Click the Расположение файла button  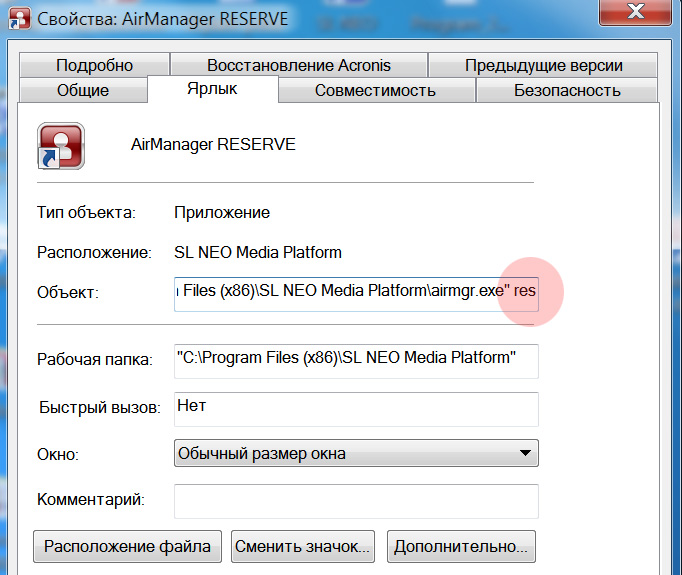click(127, 546)
